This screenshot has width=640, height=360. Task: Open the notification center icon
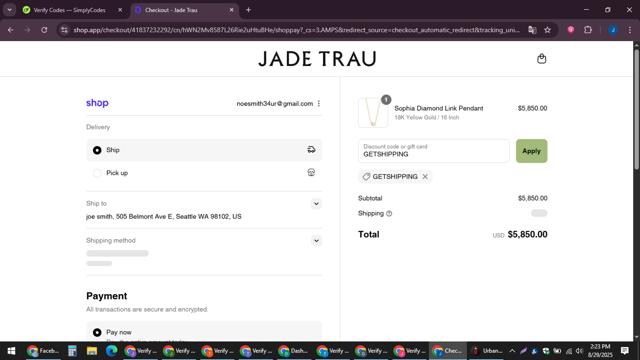coord(624,351)
